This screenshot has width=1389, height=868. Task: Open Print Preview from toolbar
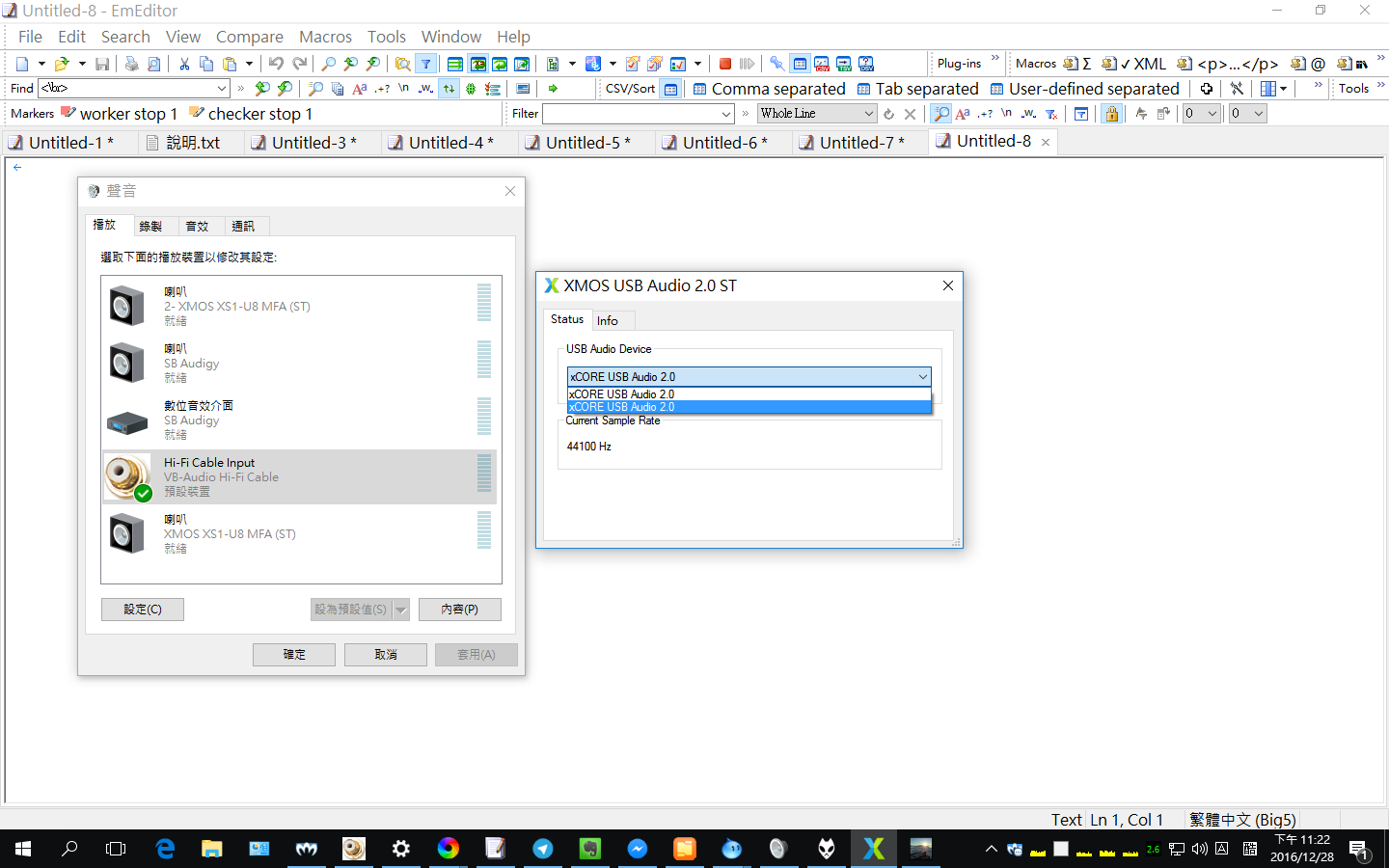[154, 64]
